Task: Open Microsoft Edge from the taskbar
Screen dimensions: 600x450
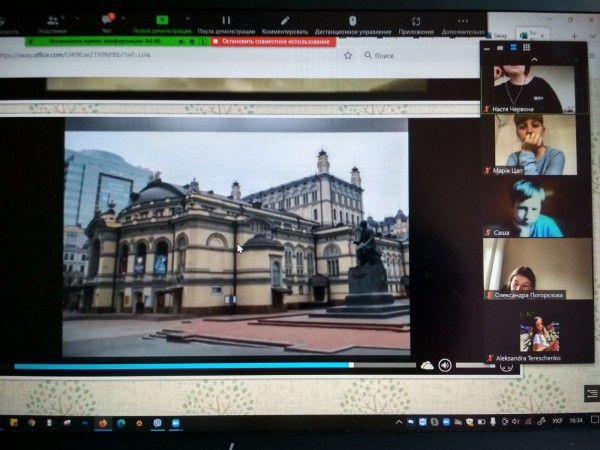Action: (x=121, y=423)
